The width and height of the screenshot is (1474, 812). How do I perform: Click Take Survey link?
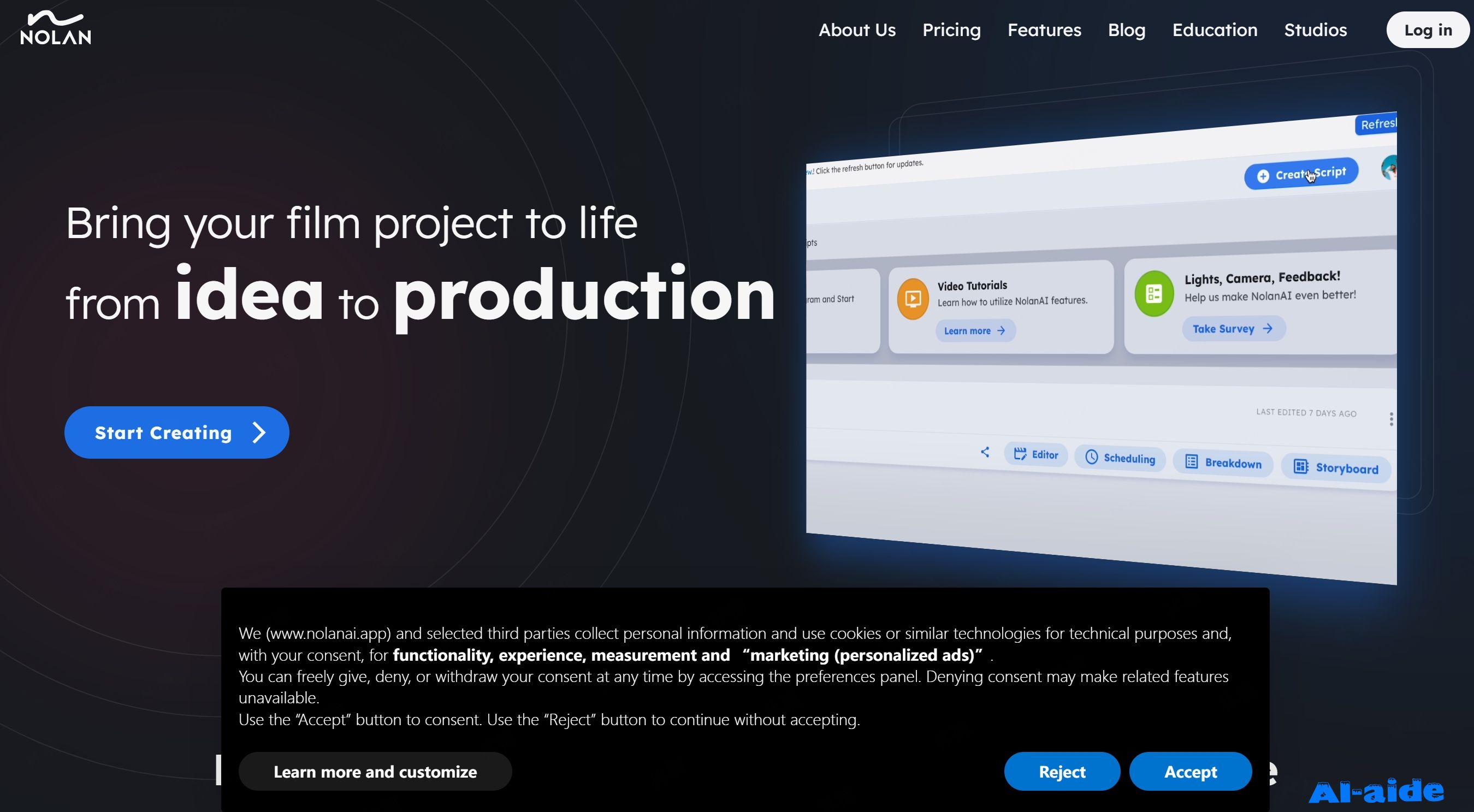1234,329
